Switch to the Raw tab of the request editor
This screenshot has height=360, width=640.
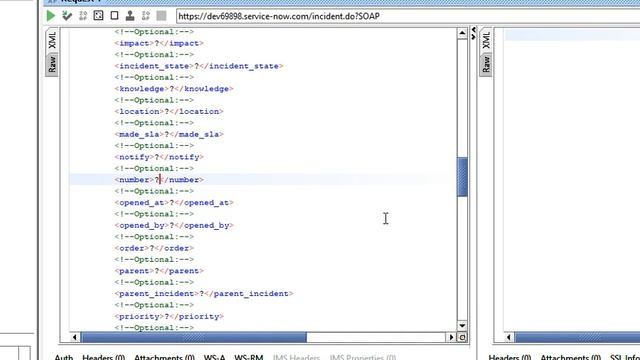click(52, 64)
